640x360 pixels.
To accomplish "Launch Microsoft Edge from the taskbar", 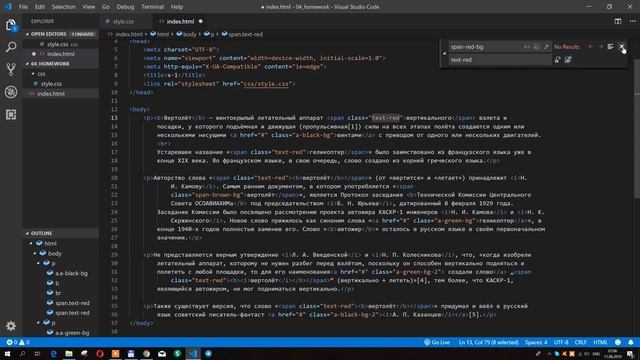I will tap(53, 354).
